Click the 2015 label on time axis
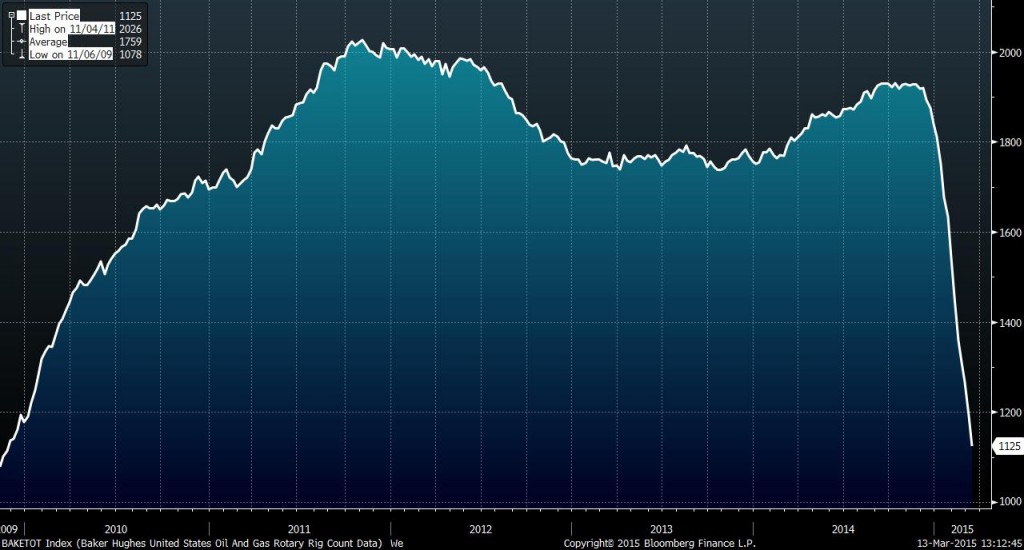The height and width of the screenshot is (550, 1024). pyautogui.click(x=961, y=528)
